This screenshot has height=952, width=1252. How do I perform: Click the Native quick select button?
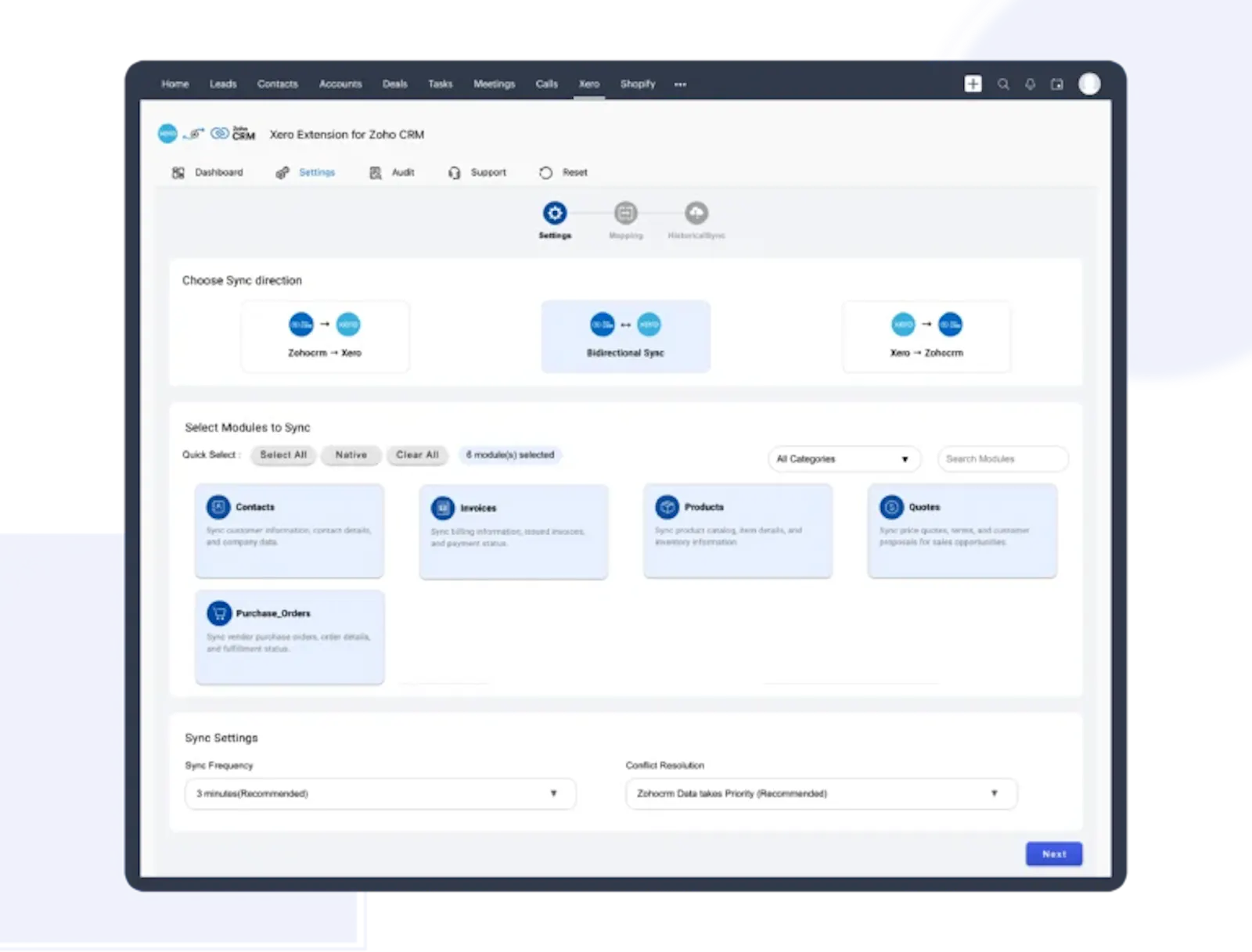tap(351, 454)
